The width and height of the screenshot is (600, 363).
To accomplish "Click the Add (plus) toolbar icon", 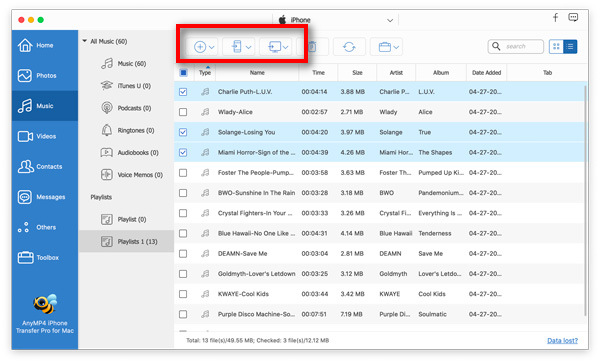I will click(x=200, y=47).
